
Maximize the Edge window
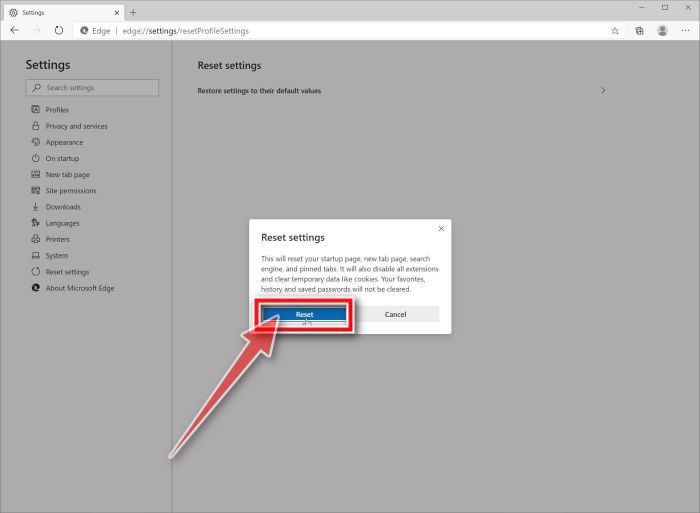point(665,8)
